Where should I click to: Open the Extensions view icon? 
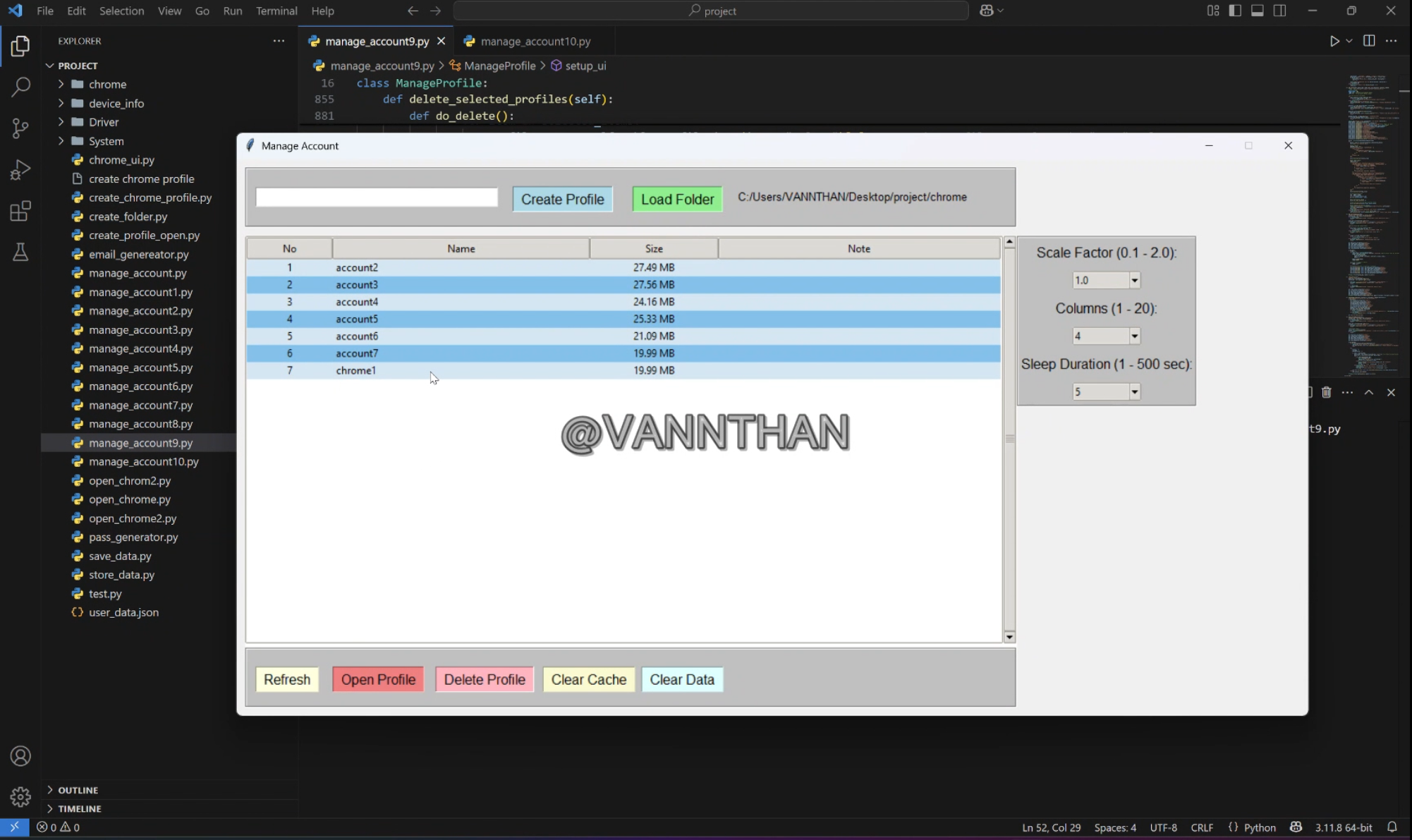(20, 211)
